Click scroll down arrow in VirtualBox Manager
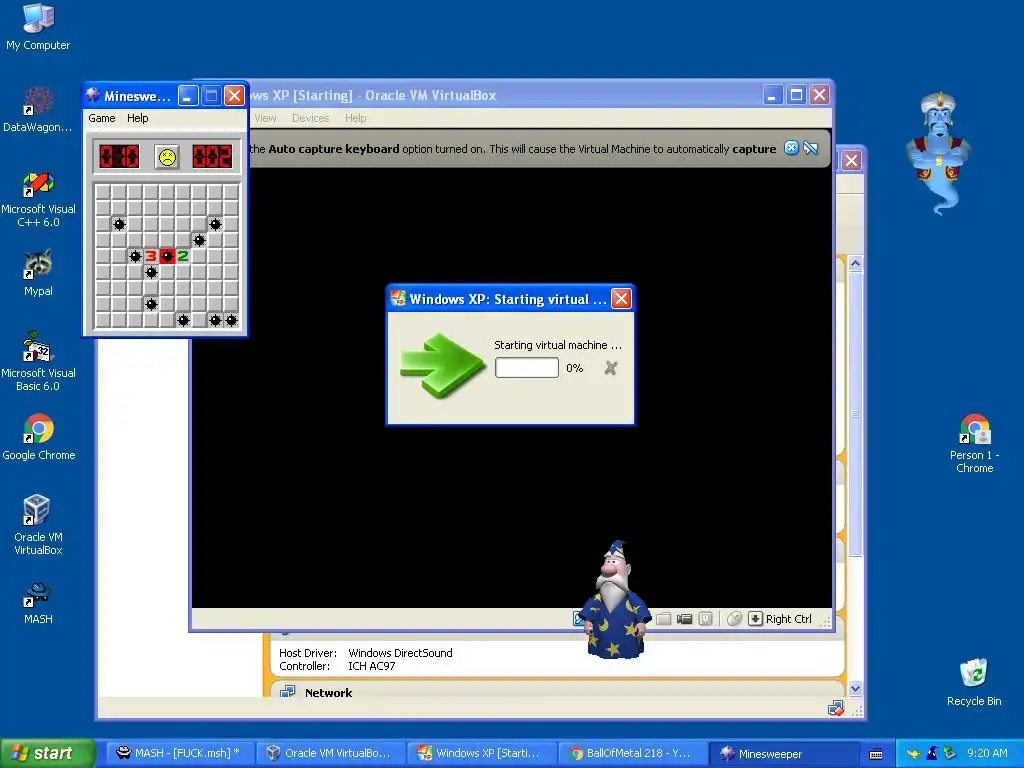The image size is (1024, 768). click(856, 688)
